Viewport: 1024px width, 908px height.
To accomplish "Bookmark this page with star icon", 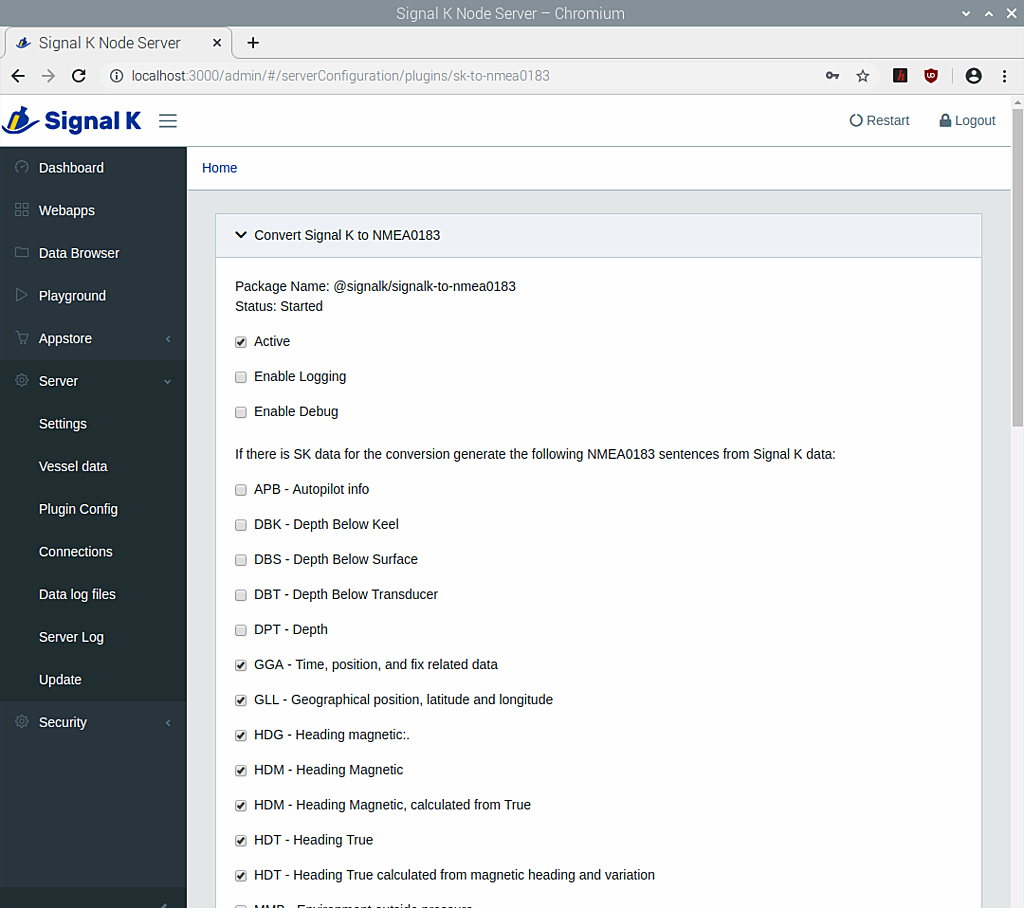I will pos(862,76).
